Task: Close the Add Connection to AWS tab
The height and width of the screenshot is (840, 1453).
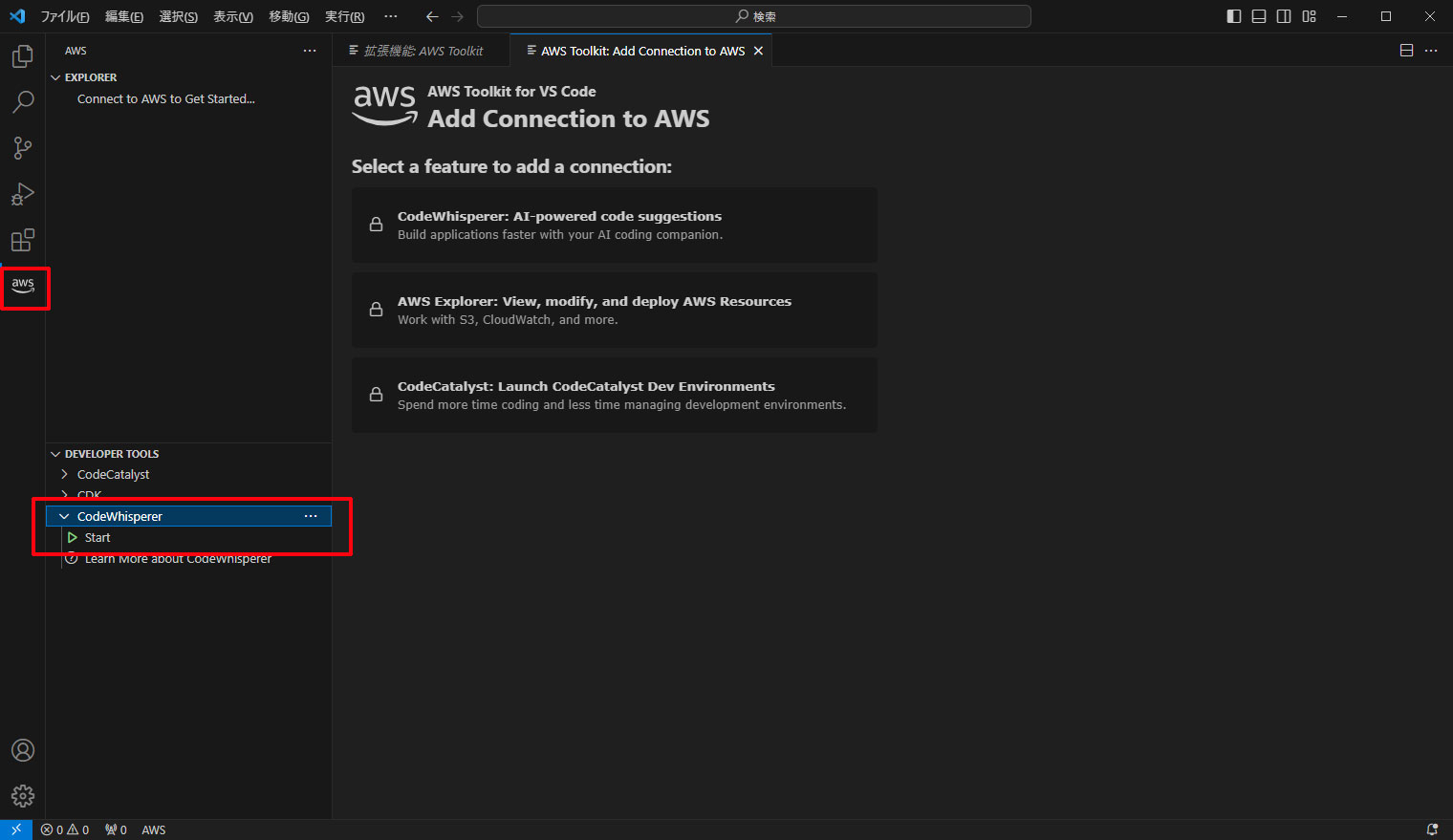Action: click(x=758, y=51)
